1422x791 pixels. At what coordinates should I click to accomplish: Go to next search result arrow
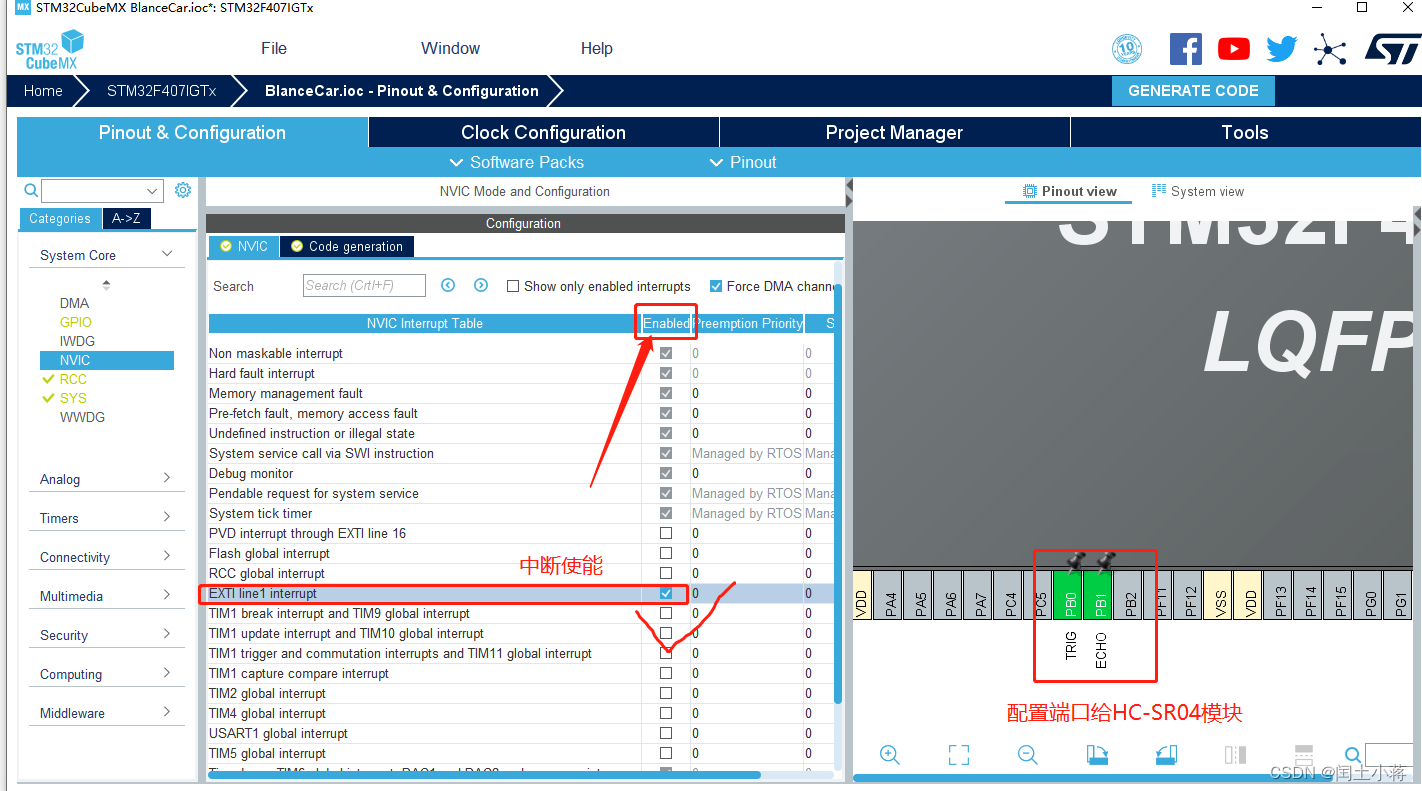coord(481,285)
